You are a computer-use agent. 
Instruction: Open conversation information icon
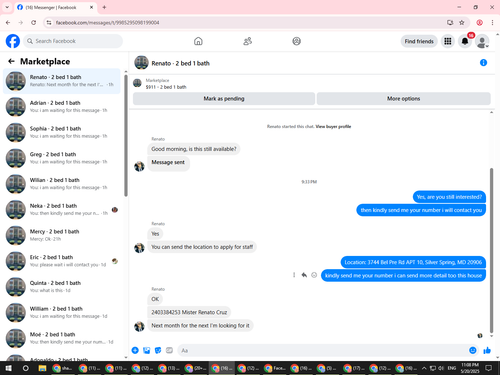[x=483, y=63]
